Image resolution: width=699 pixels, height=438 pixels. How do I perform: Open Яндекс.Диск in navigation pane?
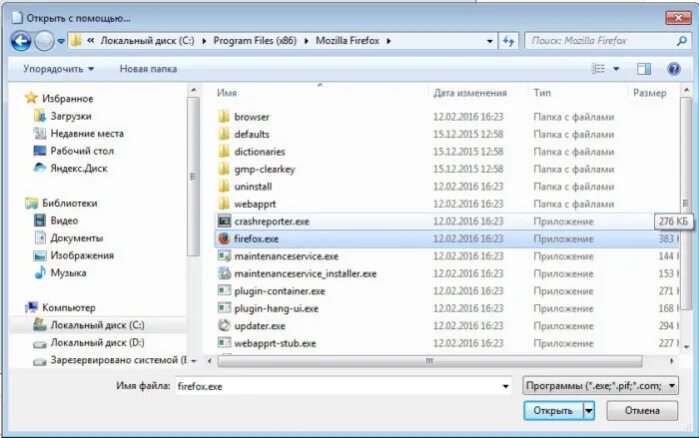click(x=78, y=168)
